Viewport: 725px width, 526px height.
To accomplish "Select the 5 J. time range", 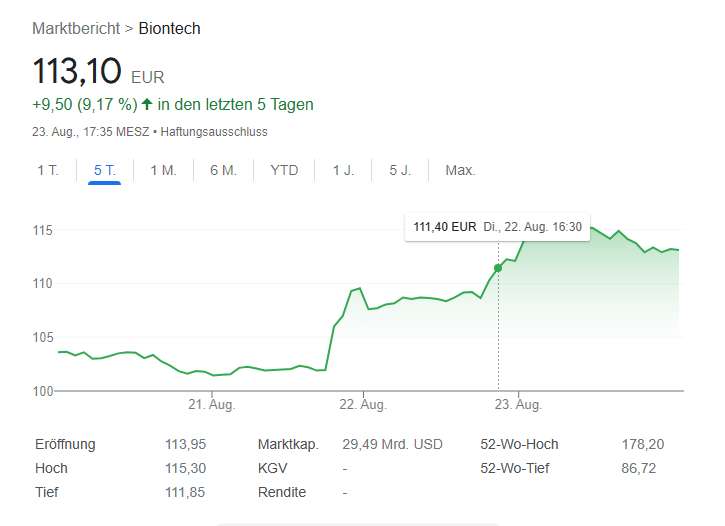I will coord(400,170).
